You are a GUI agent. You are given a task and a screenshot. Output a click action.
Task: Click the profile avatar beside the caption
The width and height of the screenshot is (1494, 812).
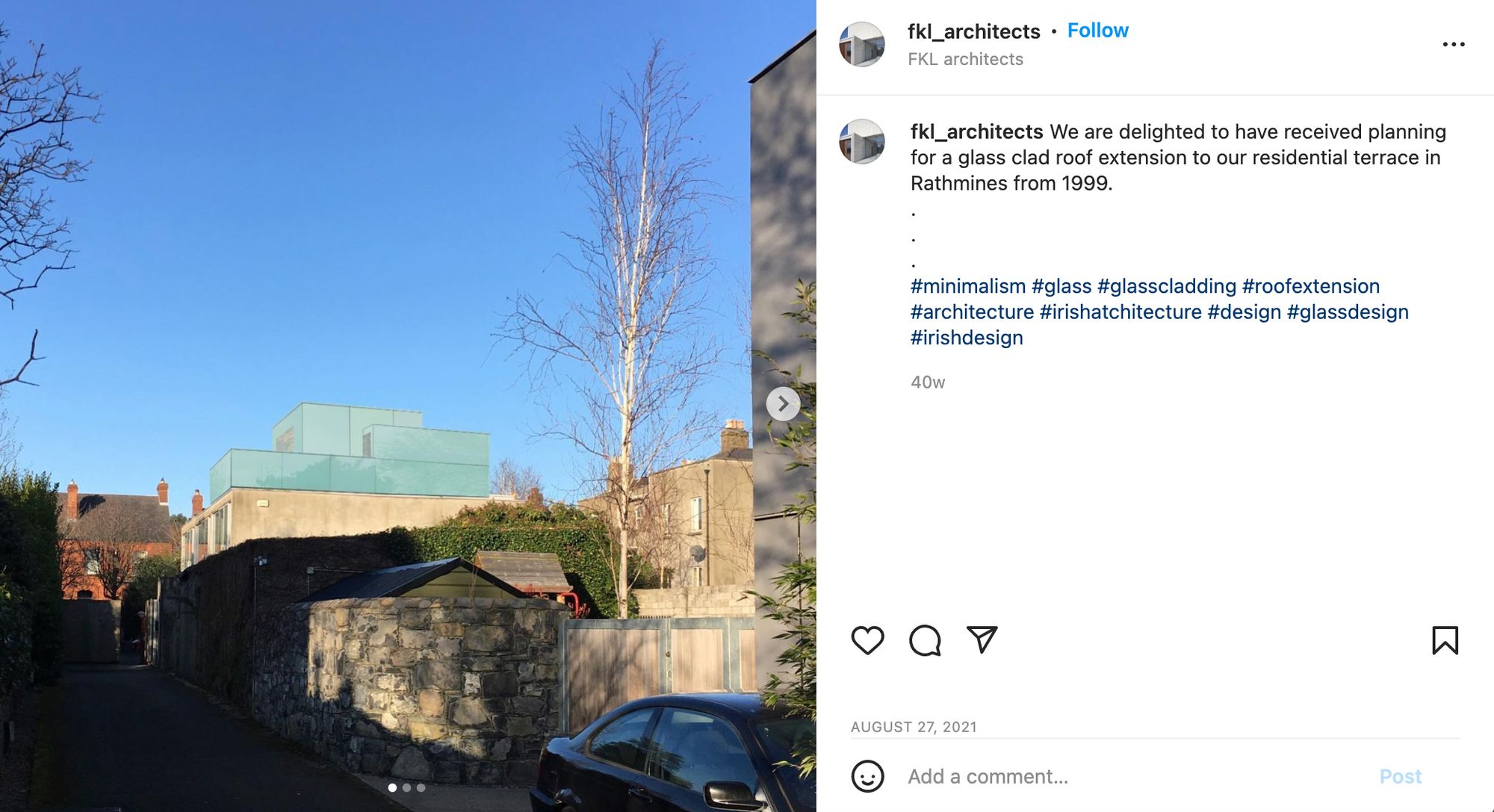tap(862, 141)
